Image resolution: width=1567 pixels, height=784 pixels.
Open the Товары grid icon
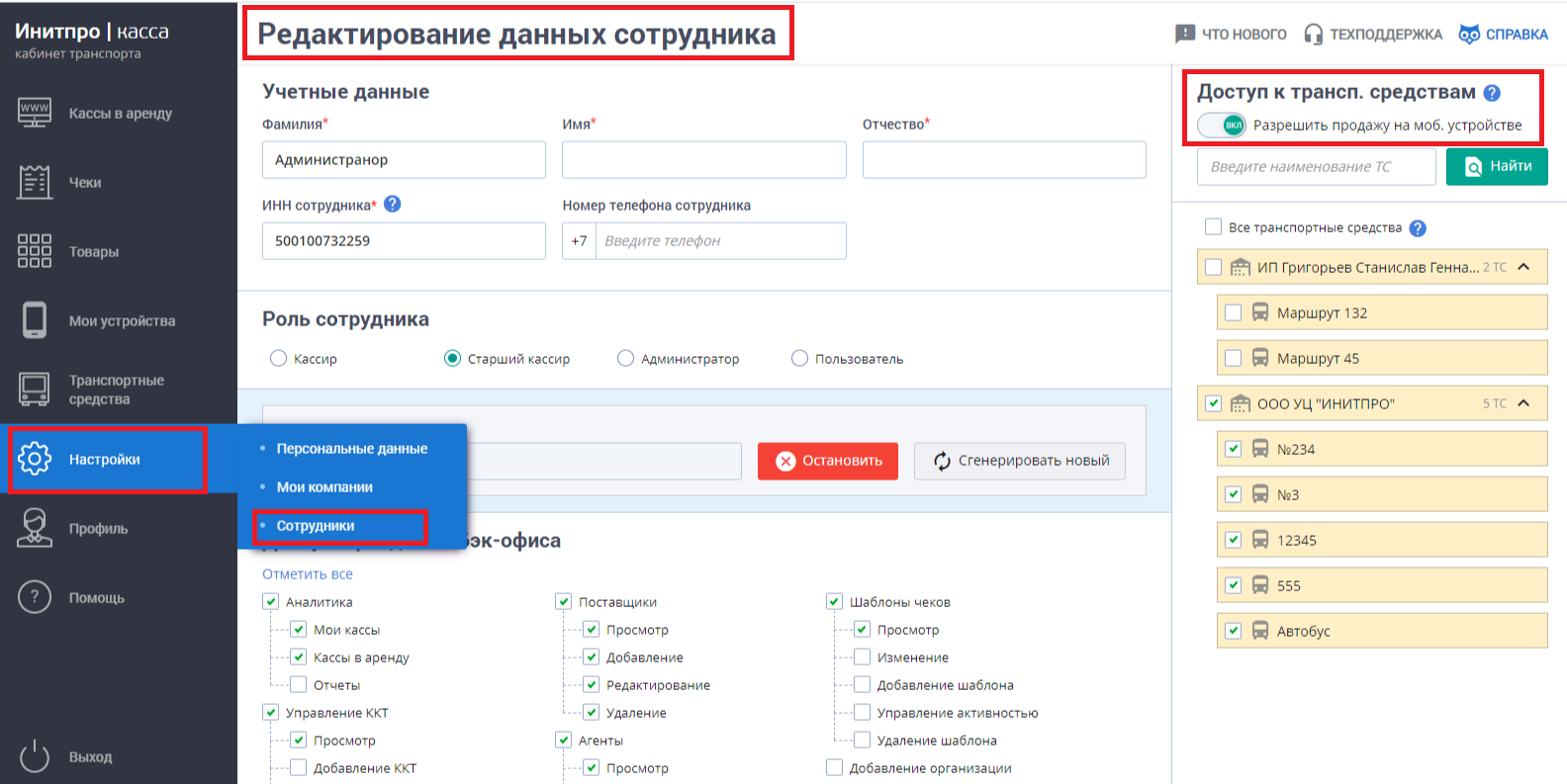click(x=35, y=251)
